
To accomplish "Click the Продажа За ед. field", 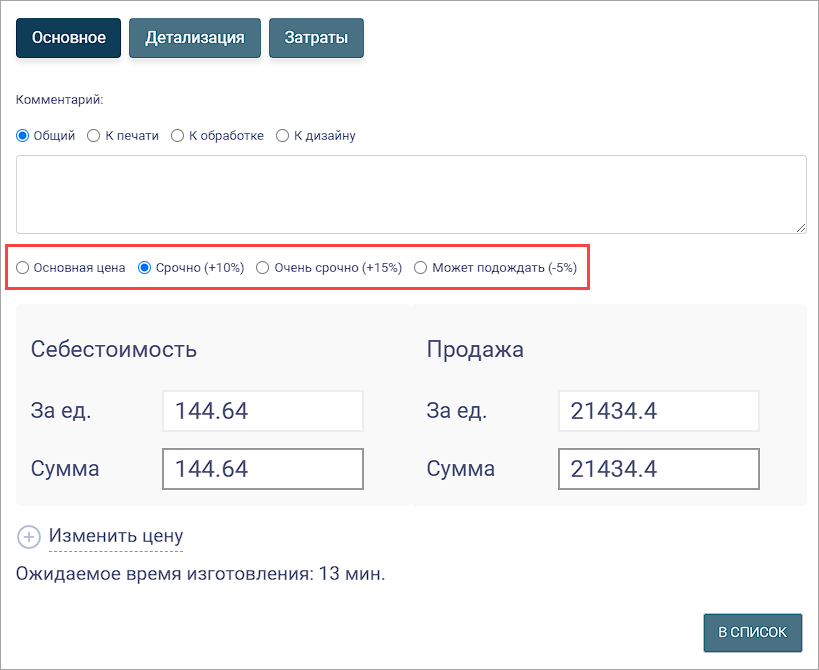I will (659, 411).
